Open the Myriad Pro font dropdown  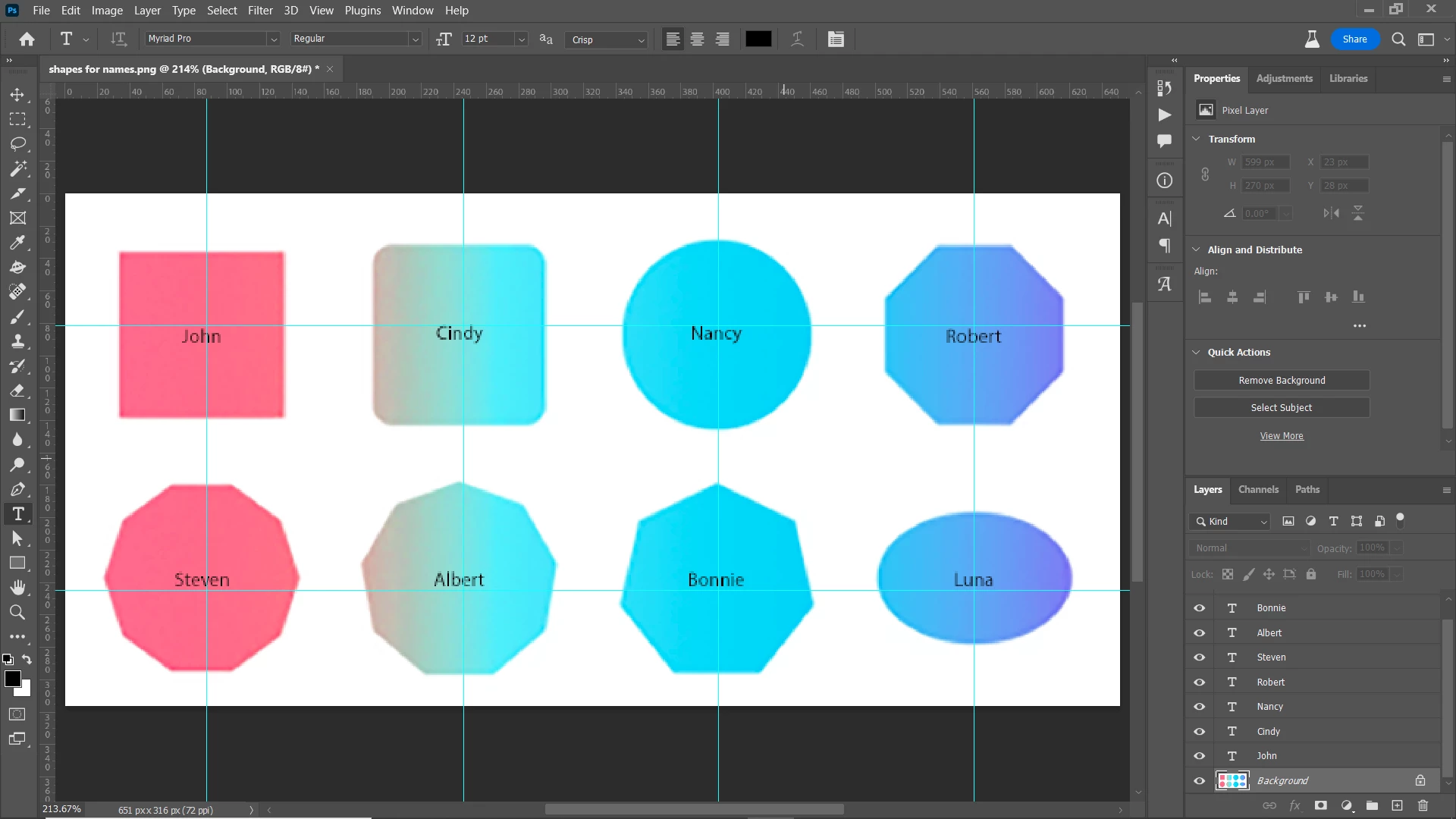tap(274, 39)
